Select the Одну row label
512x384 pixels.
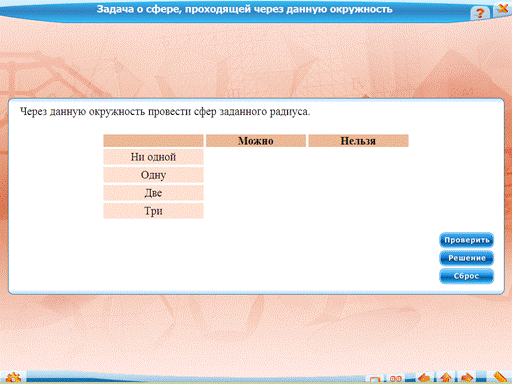click(x=153, y=175)
